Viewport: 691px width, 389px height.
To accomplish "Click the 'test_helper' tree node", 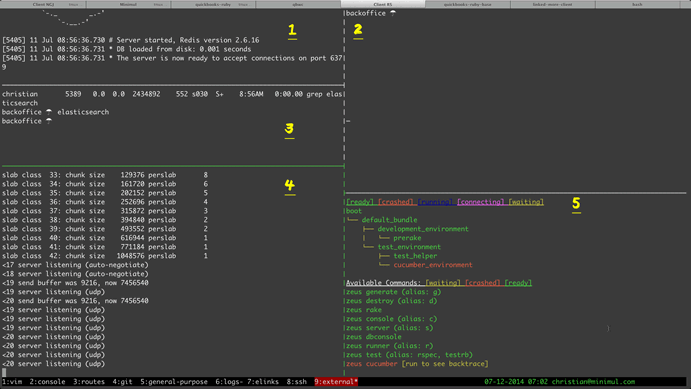I will coord(415,256).
